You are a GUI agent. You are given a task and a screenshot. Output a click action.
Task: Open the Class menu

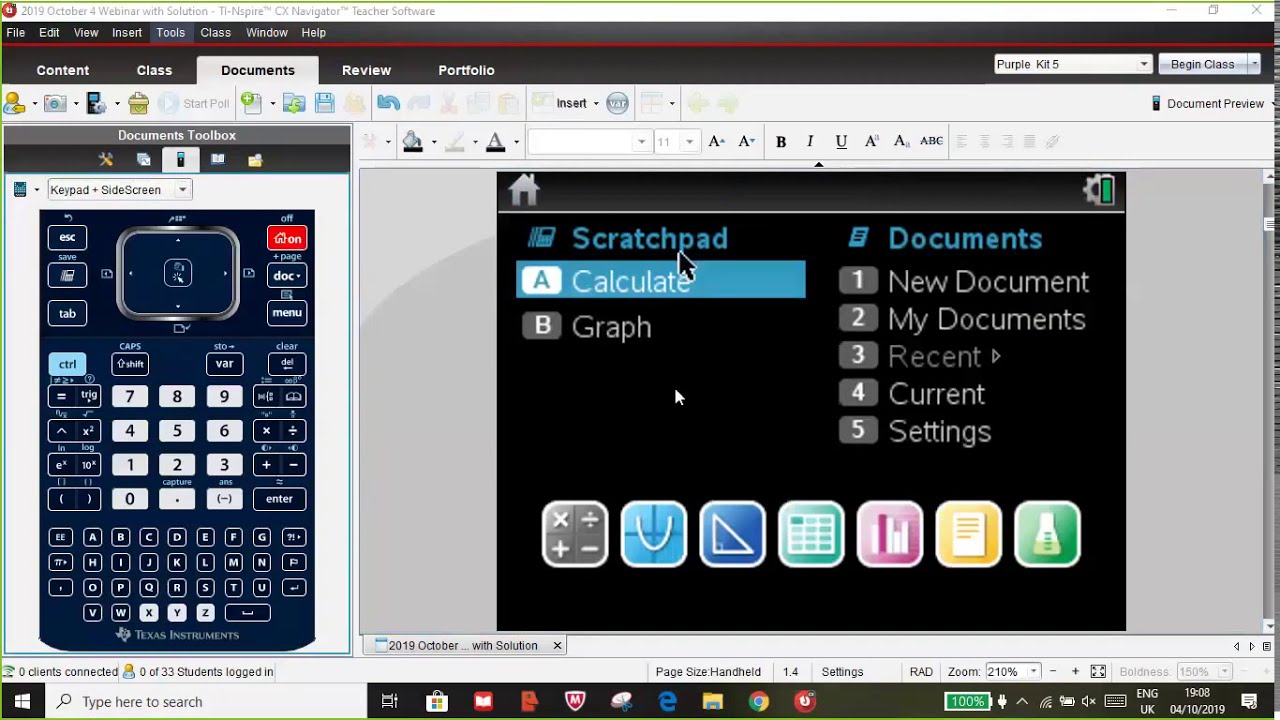pyautogui.click(x=215, y=32)
